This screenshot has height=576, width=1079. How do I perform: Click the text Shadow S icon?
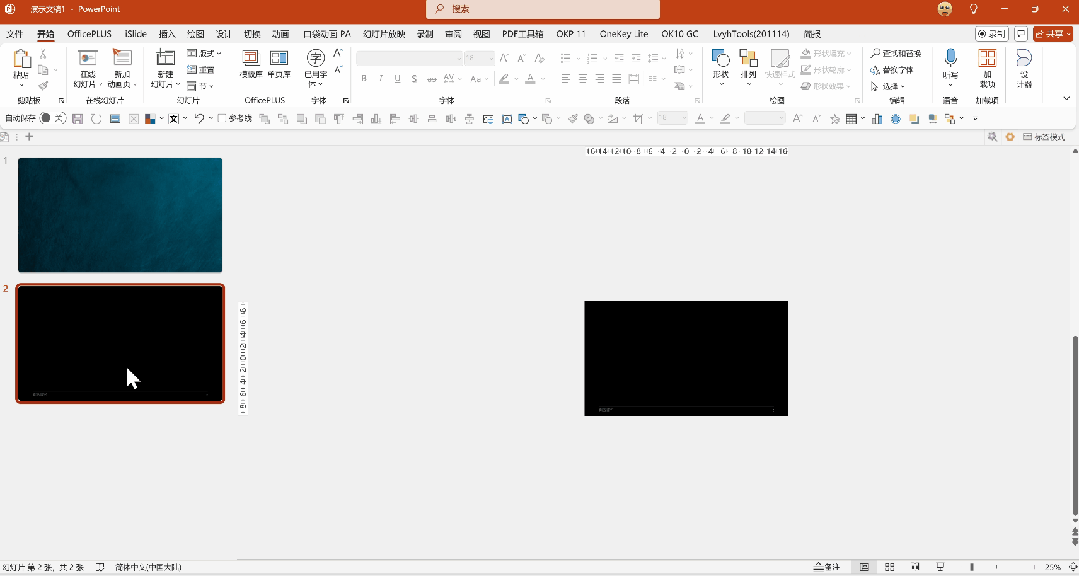(414, 79)
